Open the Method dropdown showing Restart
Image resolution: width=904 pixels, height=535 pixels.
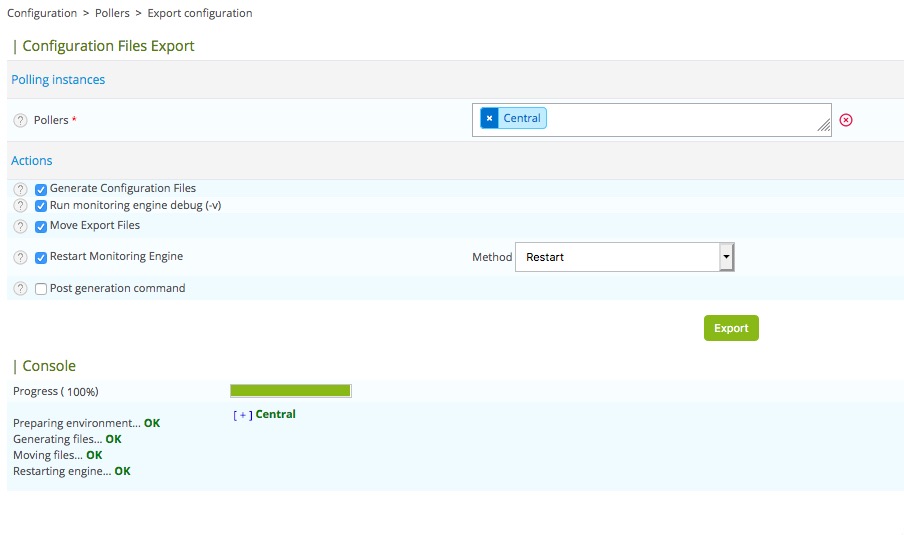click(x=624, y=257)
